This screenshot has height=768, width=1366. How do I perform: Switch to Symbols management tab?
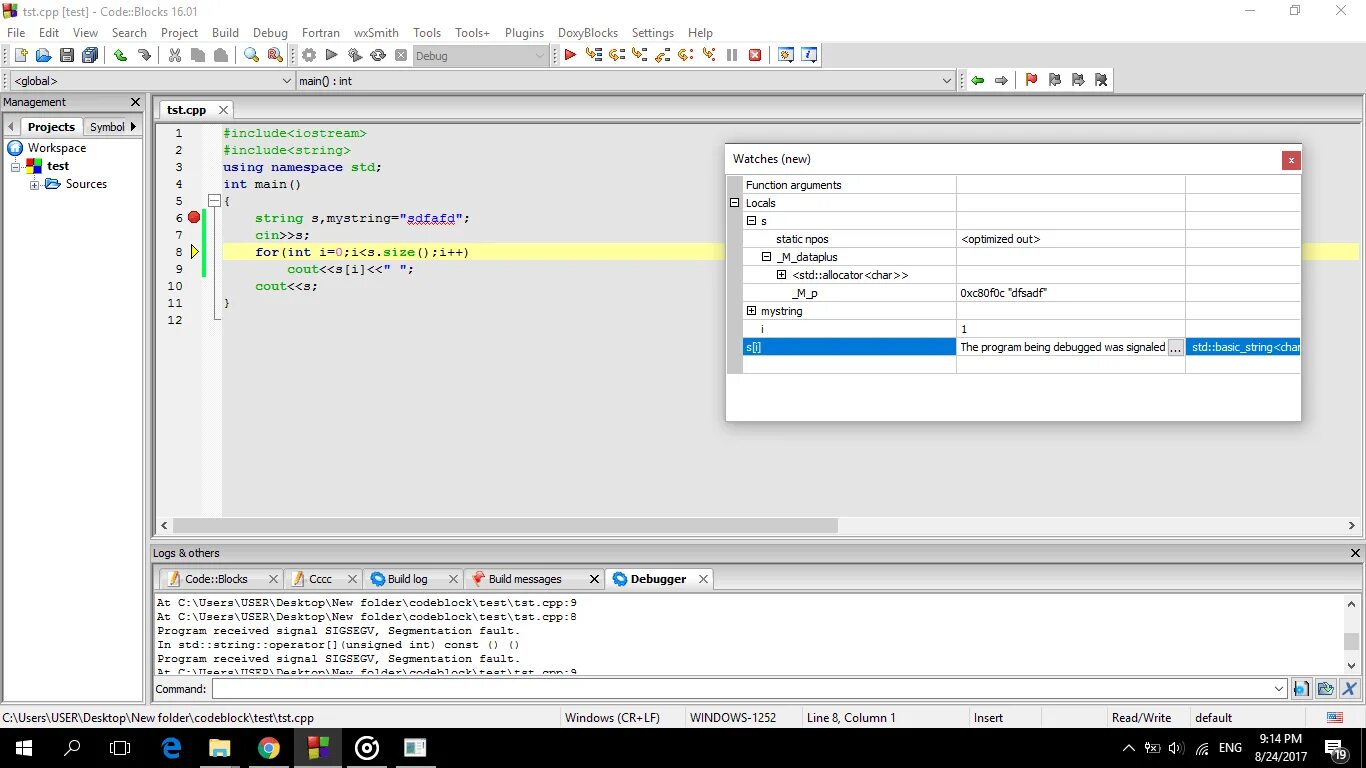tap(107, 127)
